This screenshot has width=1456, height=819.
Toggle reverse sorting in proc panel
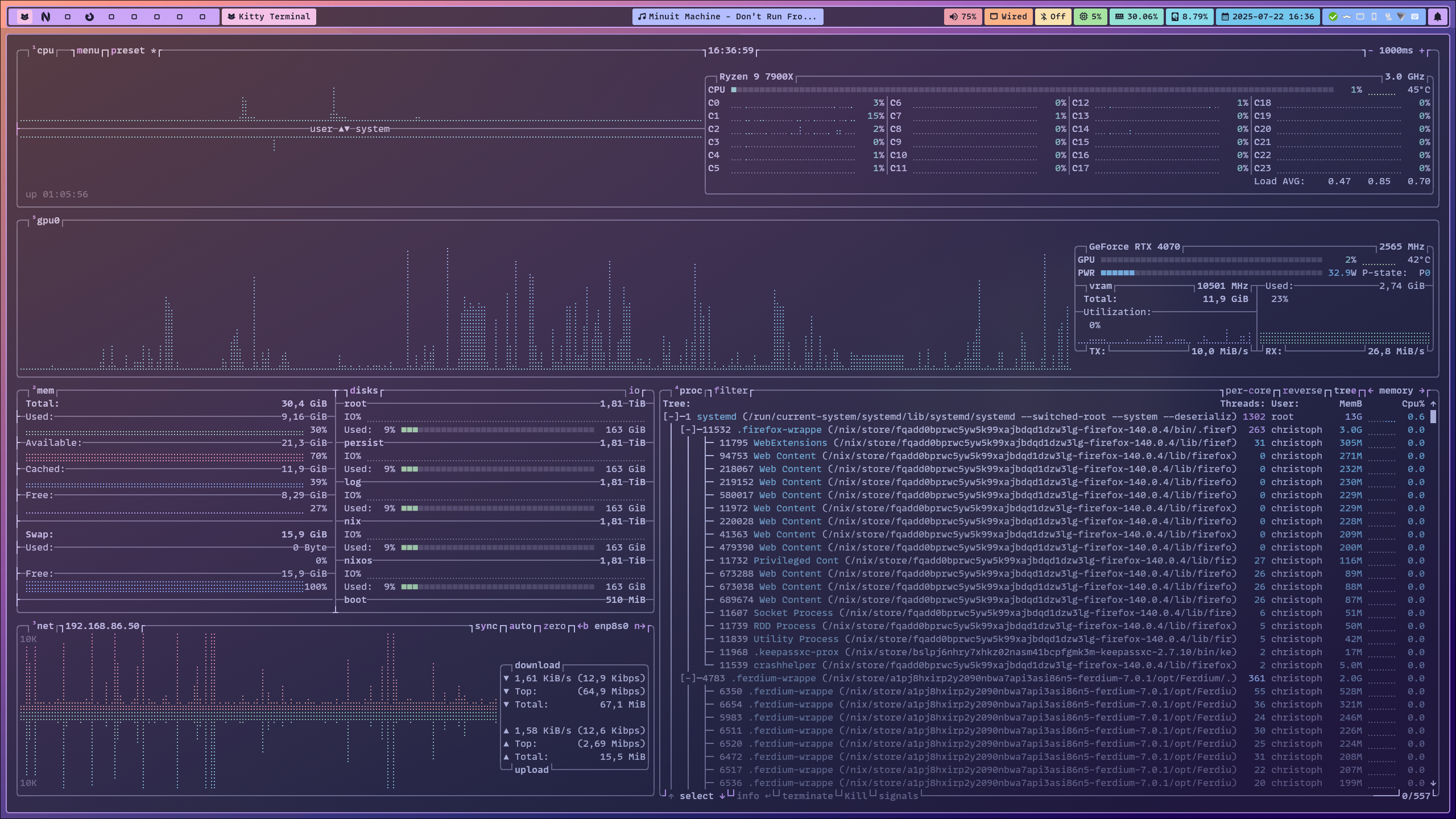(1302, 391)
